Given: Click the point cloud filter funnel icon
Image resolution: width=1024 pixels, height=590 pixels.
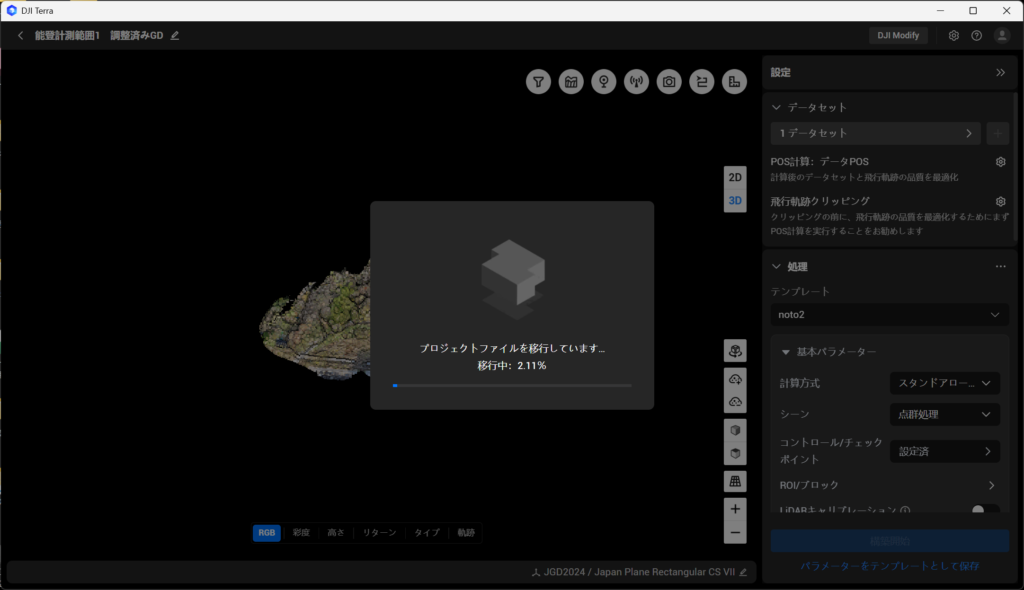Looking at the screenshot, I should point(539,82).
